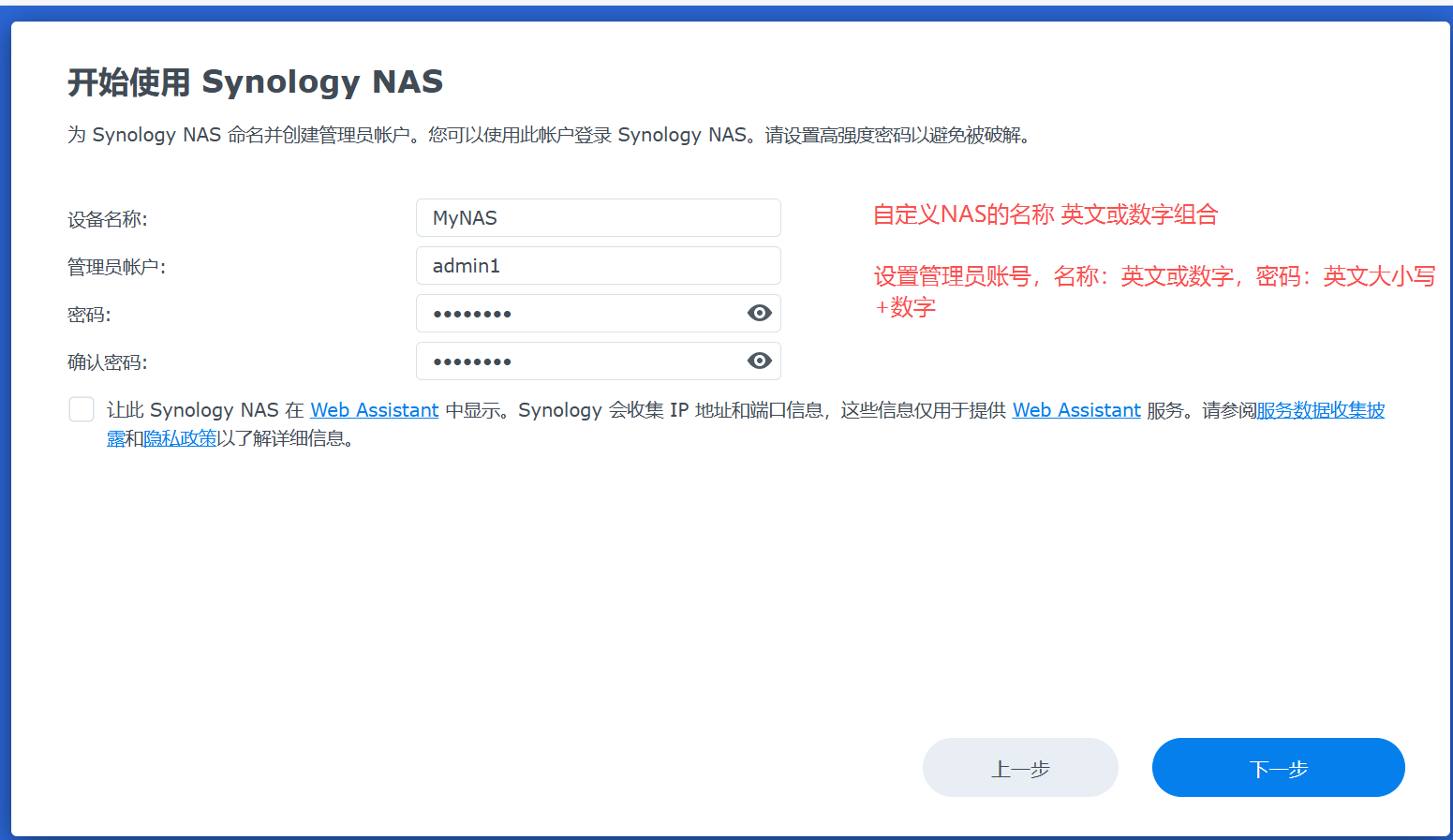Focus the 管理员帐户 field containing admin1

(599, 265)
